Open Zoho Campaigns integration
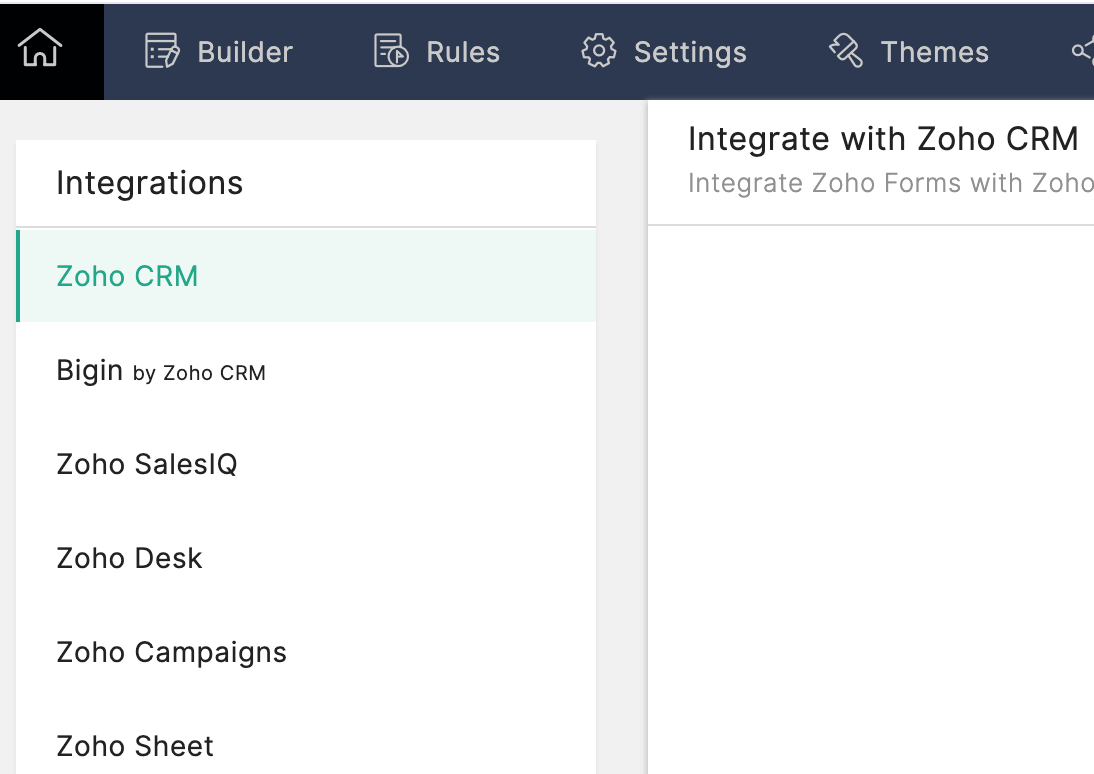This screenshot has width=1094, height=774. (x=306, y=653)
